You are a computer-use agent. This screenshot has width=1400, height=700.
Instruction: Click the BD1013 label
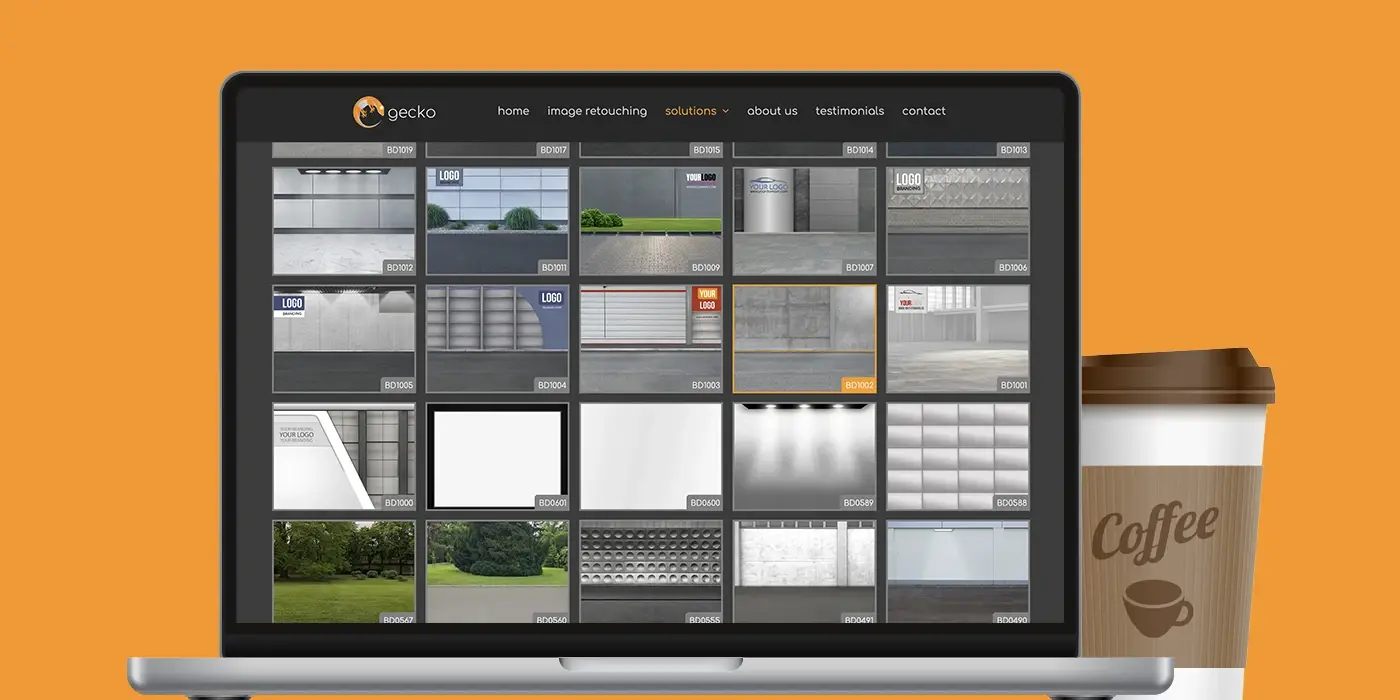tap(1013, 150)
